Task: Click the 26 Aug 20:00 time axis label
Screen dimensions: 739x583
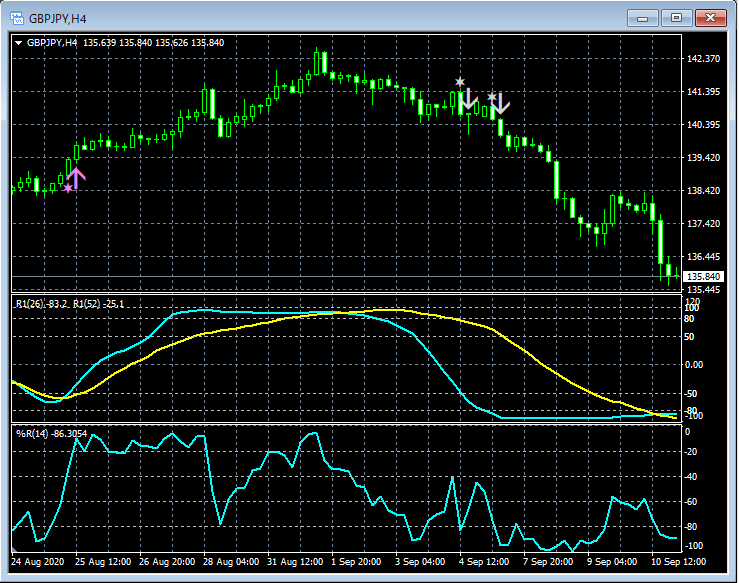Action: coord(167,562)
